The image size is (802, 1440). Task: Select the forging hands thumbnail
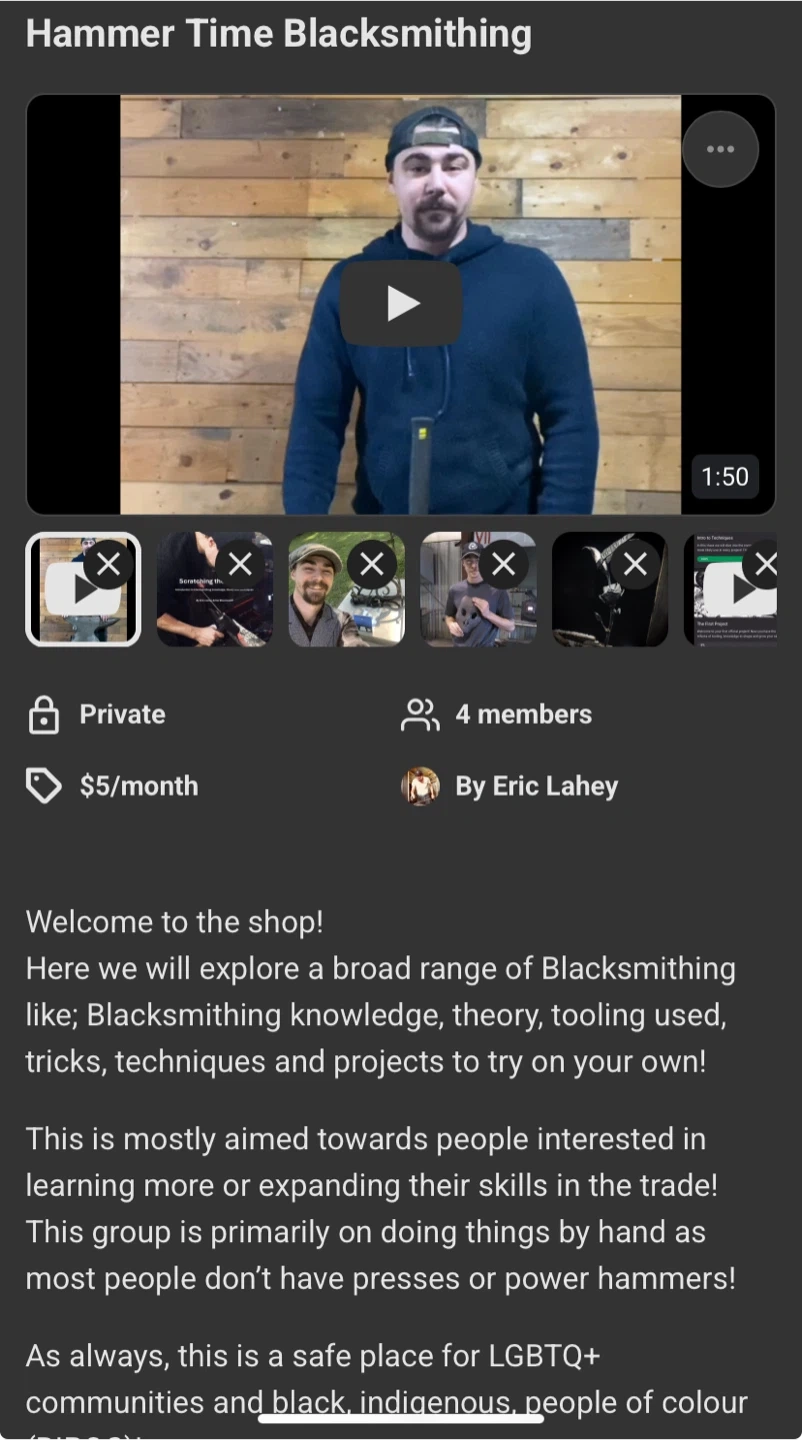[x=215, y=589]
